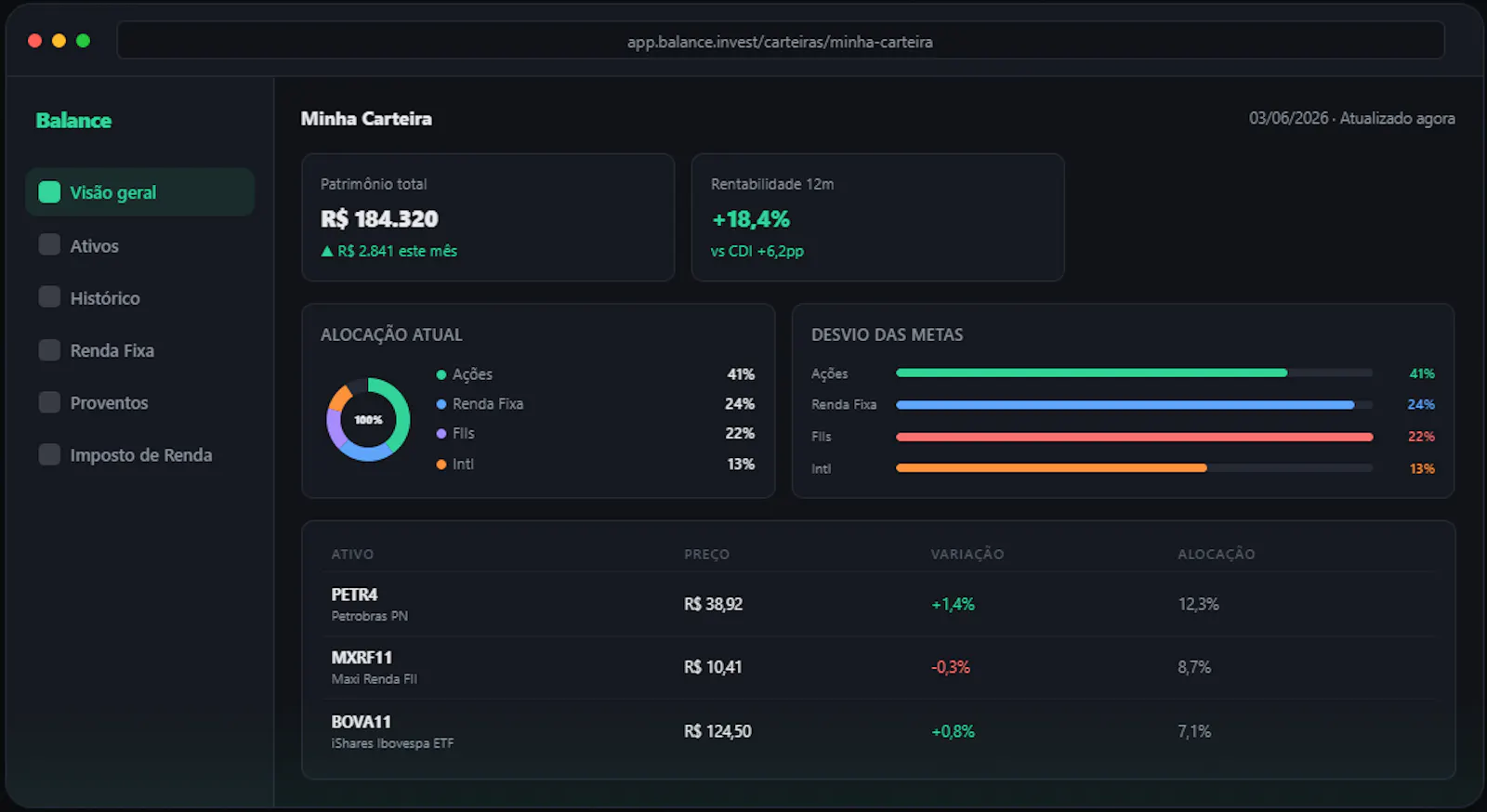The width and height of the screenshot is (1487, 812).
Task: Click the R$ 124,50 price
Action: click(717, 731)
